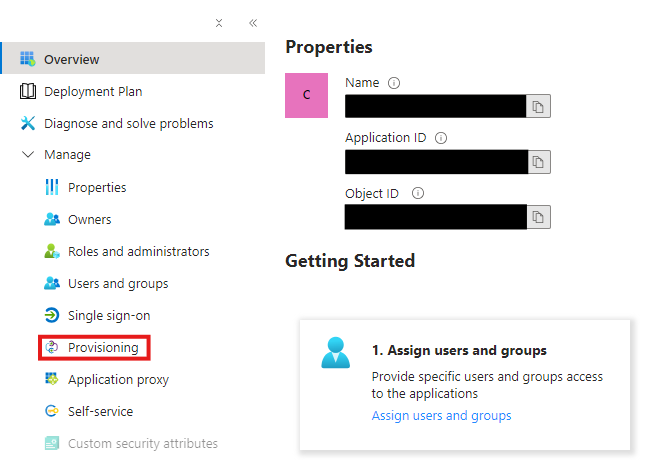
Task: Open the Overview menu item
Action: point(133,58)
